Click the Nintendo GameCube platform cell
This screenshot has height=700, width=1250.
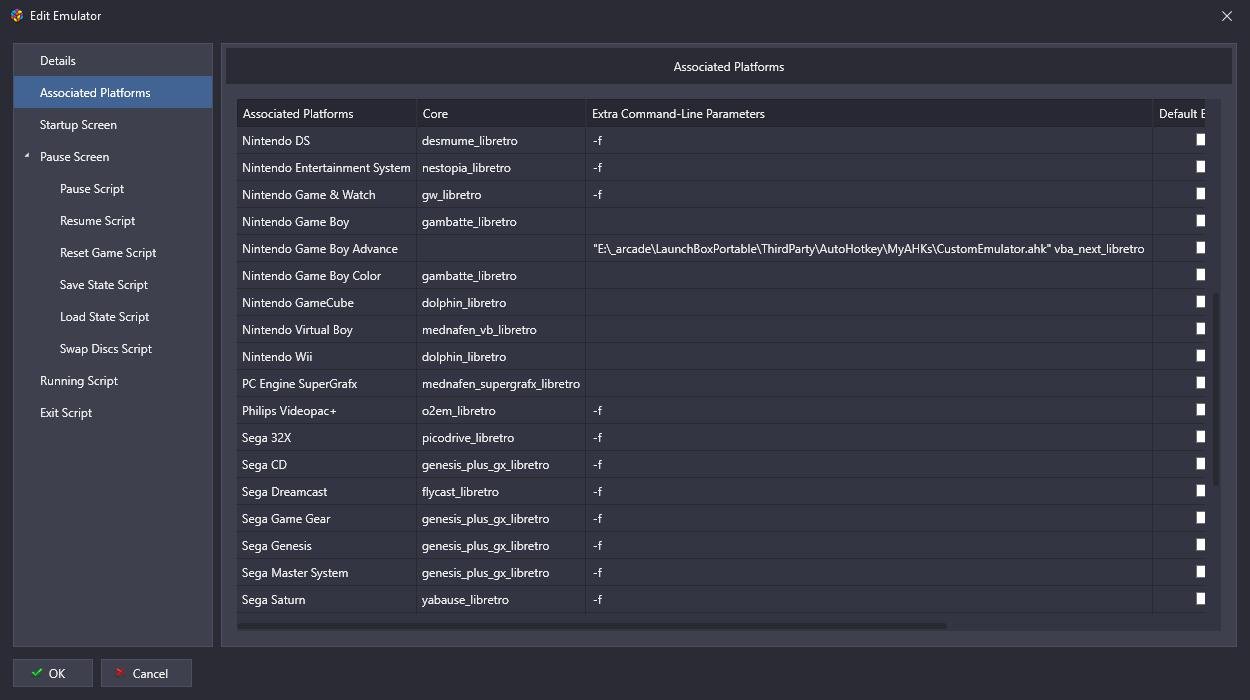327,303
